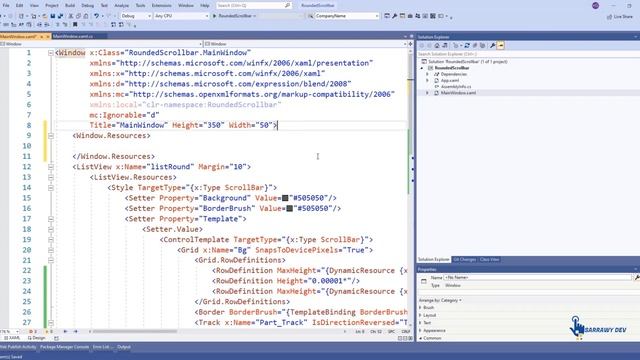
Task: Toggle the highlighted Preview Selected Items icon
Action: tap(501, 45)
